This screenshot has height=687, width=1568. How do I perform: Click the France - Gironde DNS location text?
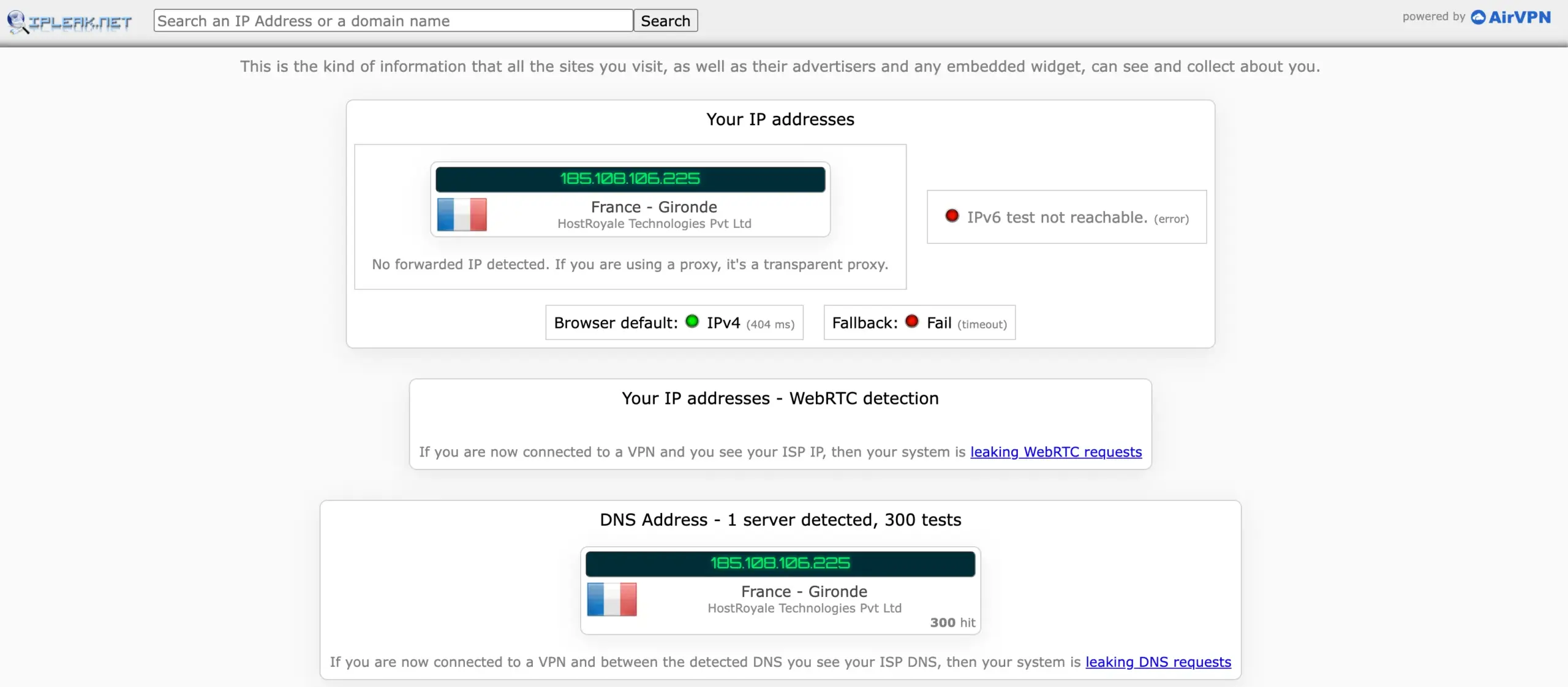(804, 591)
